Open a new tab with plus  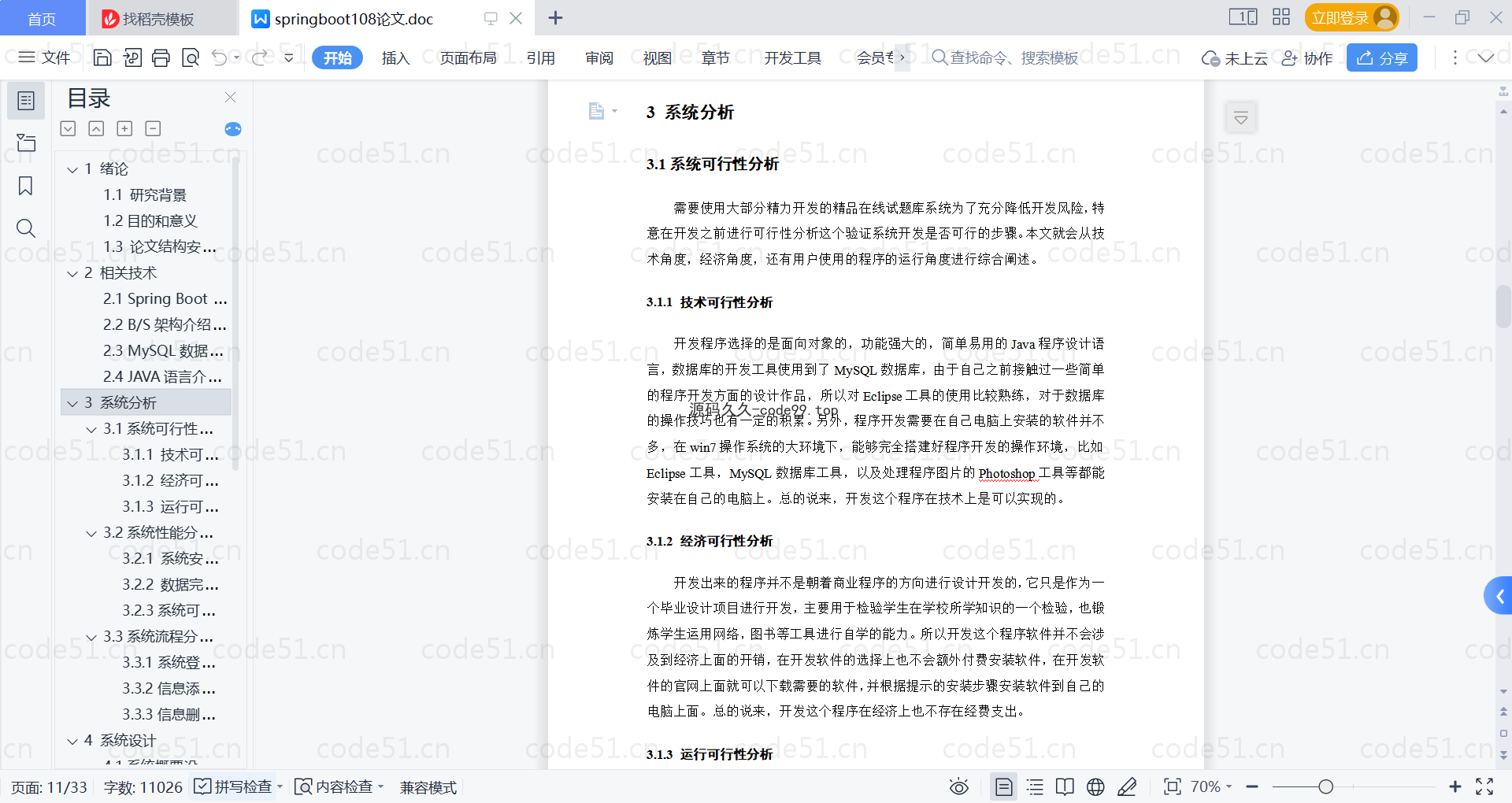pos(555,17)
